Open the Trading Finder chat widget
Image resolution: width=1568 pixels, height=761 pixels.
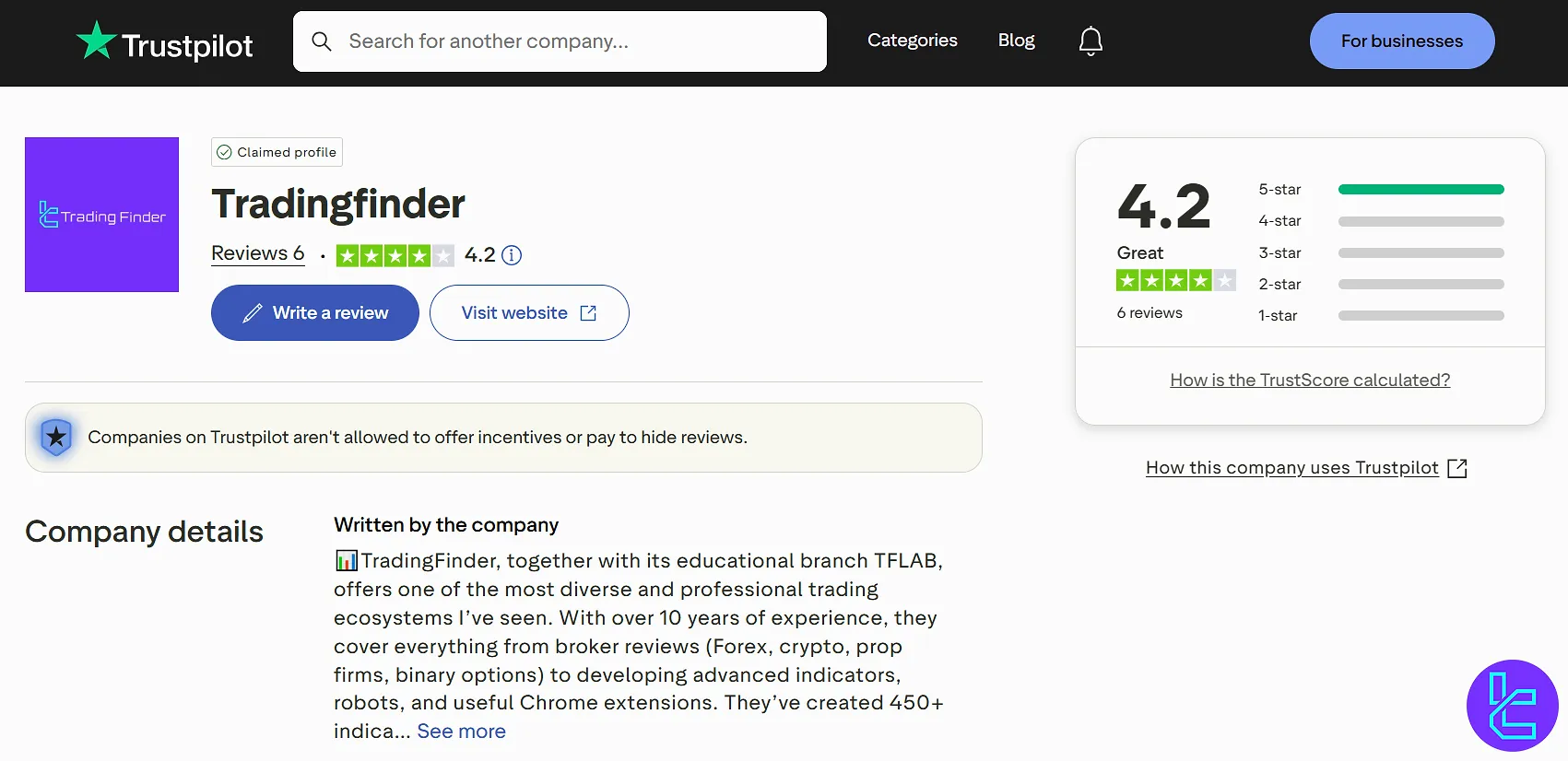(x=1513, y=706)
